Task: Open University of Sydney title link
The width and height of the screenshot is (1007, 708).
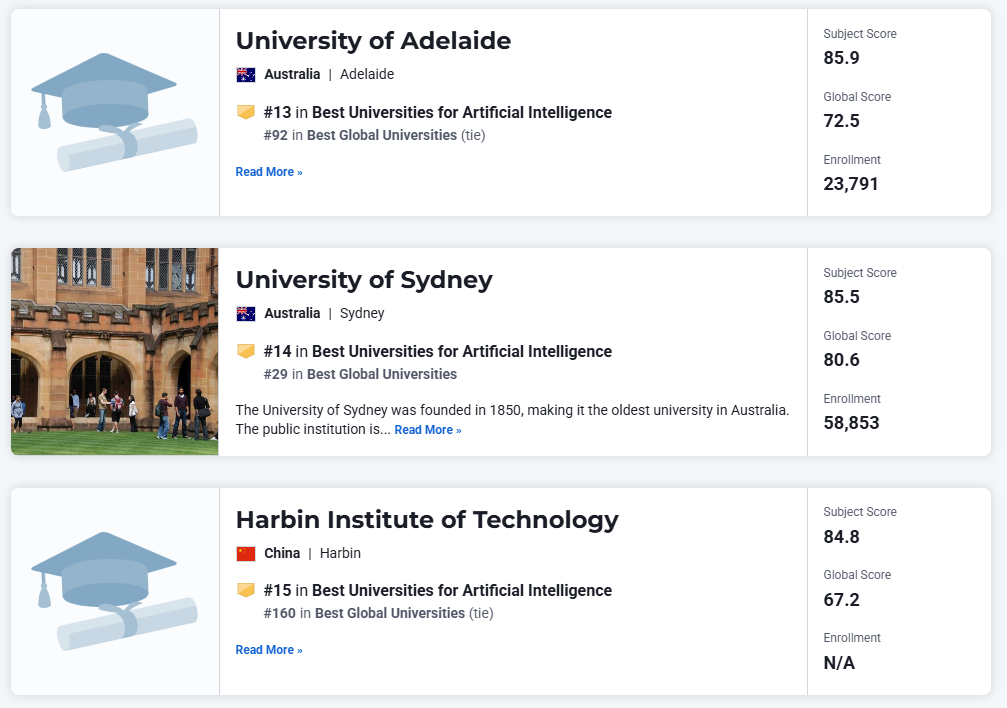Action: 364,279
